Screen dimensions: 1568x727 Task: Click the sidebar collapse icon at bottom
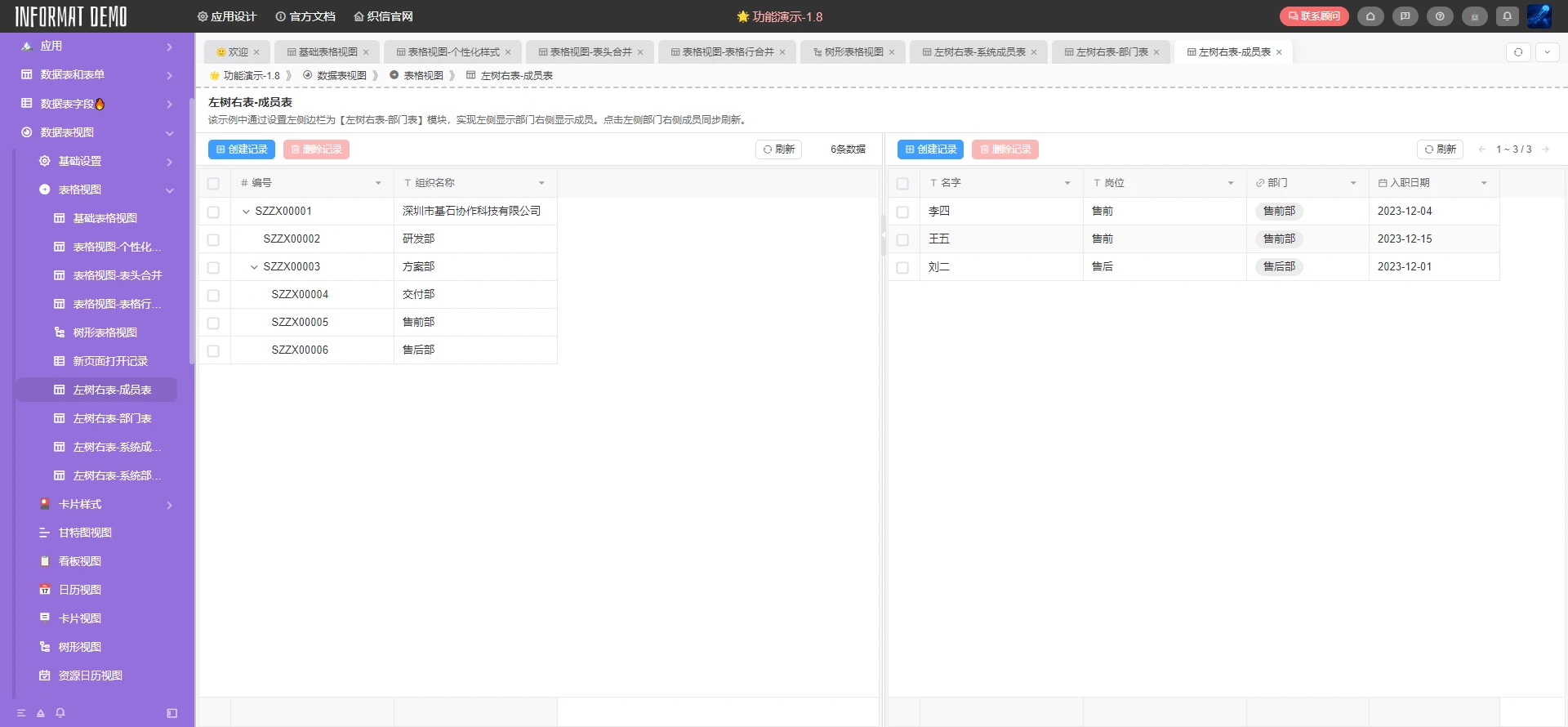(171, 713)
